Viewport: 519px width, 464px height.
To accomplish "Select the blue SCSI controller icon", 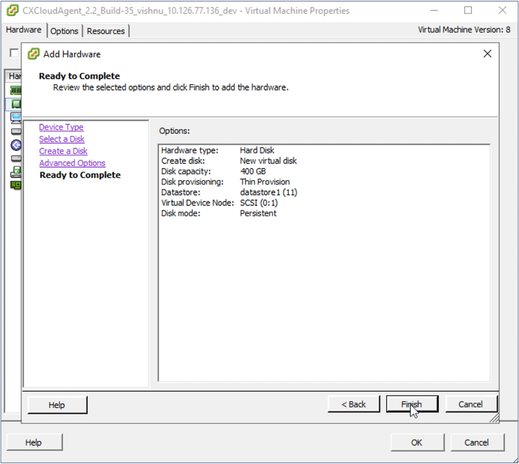I will [16, 145].
